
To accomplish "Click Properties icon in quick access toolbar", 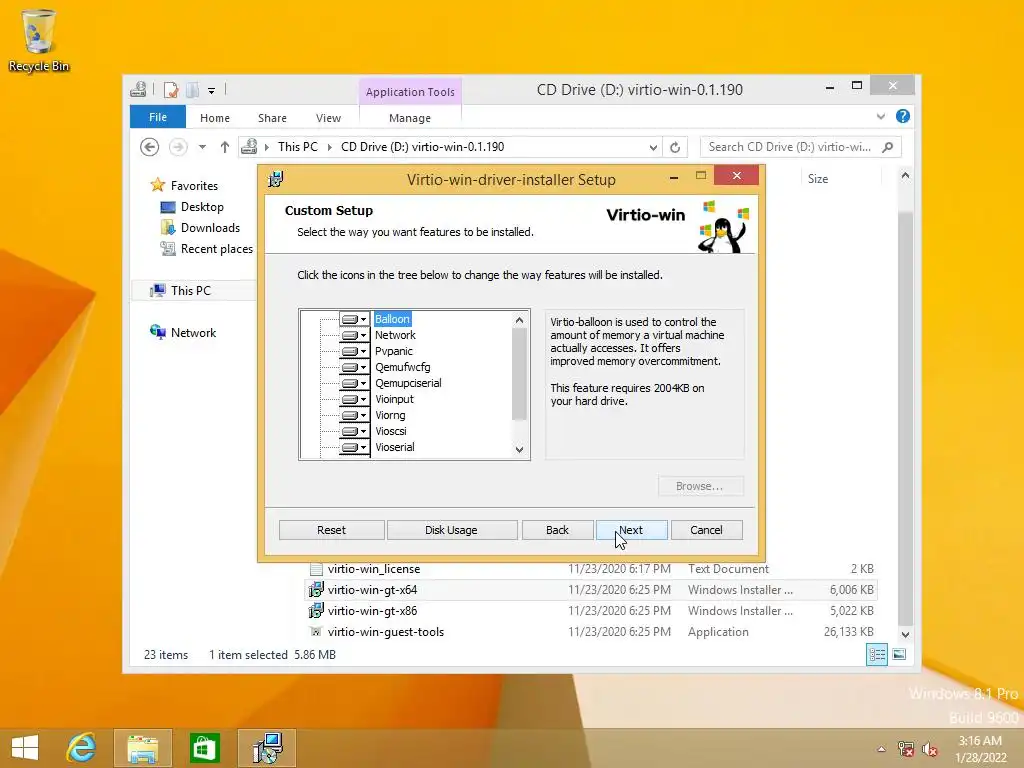I will coord(171,90).
